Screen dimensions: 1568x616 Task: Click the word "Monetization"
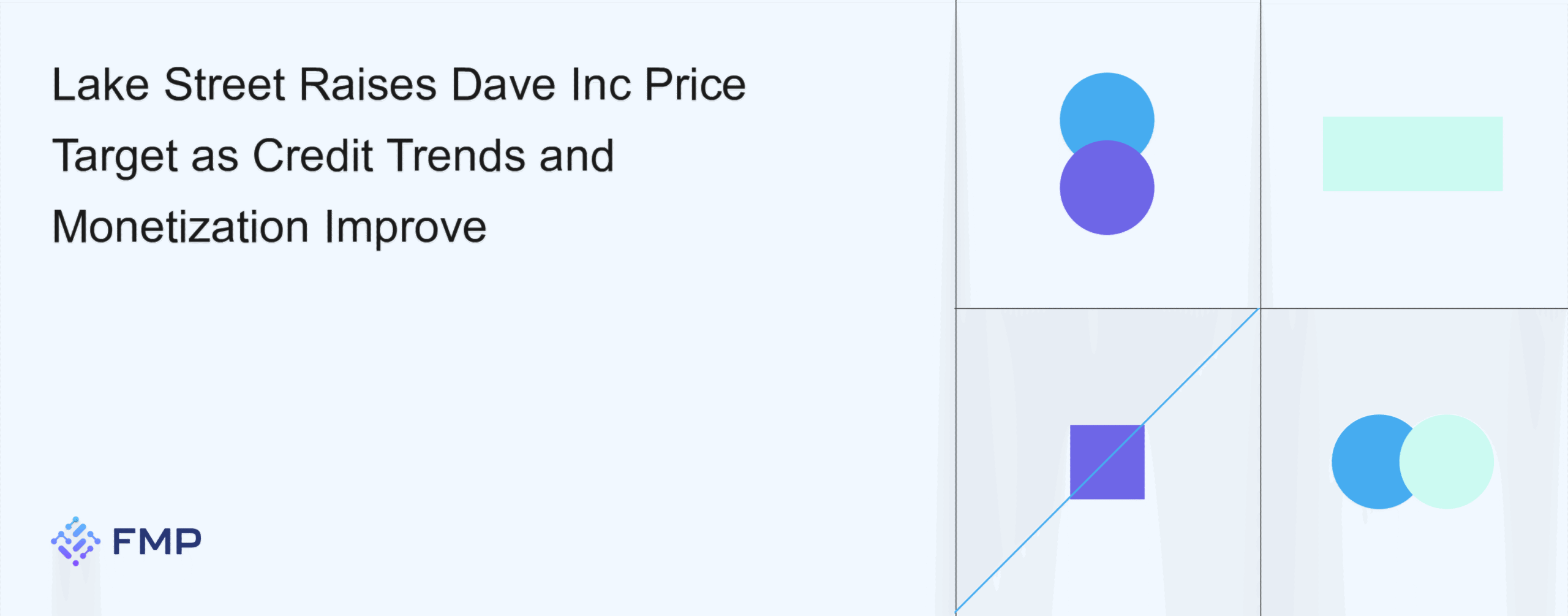click(x=181, y=227)
